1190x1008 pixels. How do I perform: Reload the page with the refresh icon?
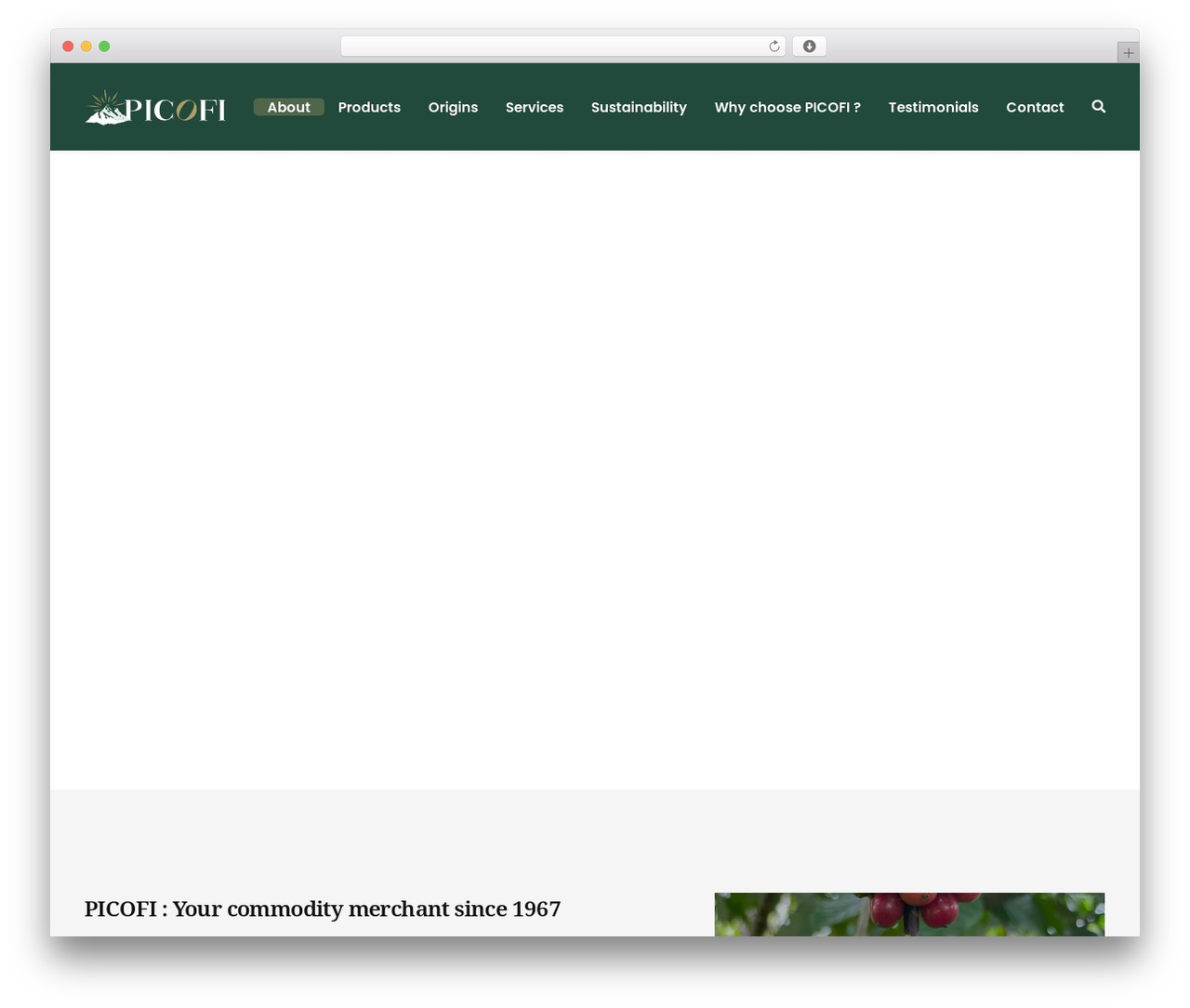pyautogui.click(x=773, y=46)
